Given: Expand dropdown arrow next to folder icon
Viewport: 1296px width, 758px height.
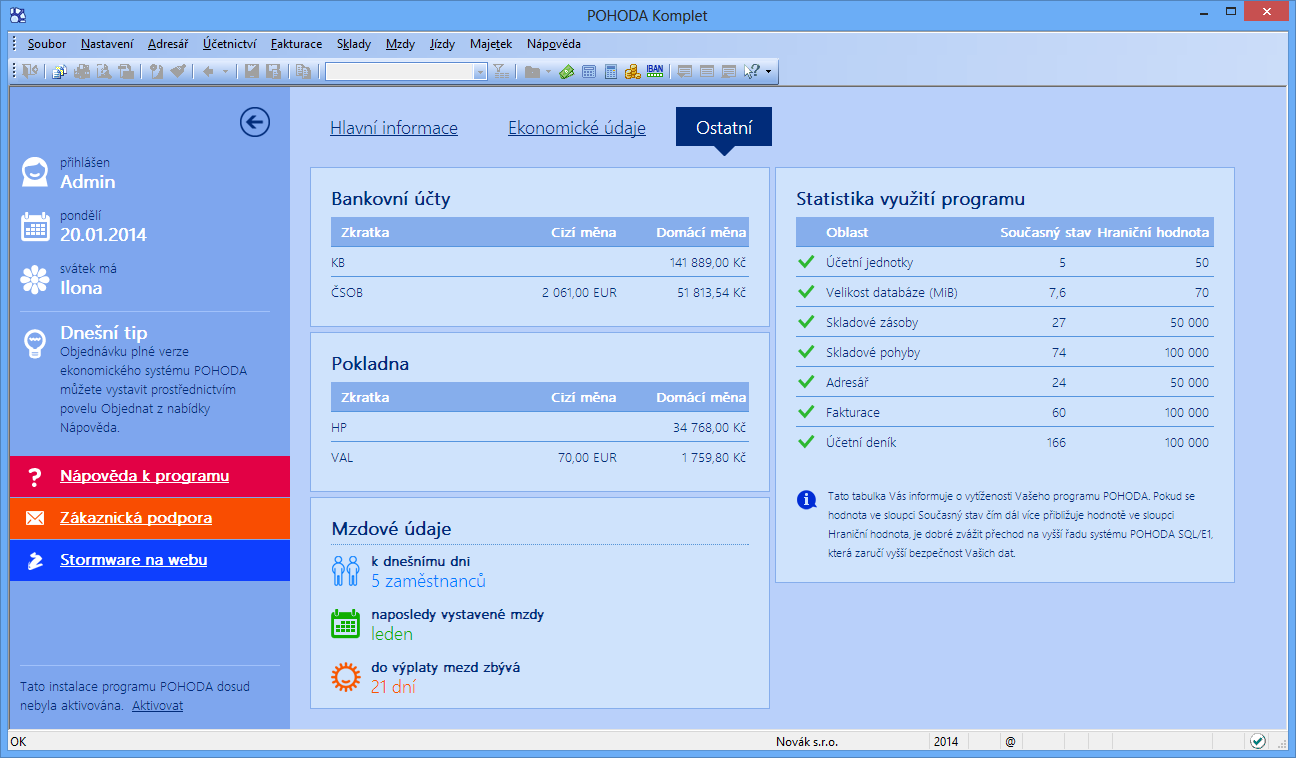Looking at the screenshot, I should click(548, 71).
